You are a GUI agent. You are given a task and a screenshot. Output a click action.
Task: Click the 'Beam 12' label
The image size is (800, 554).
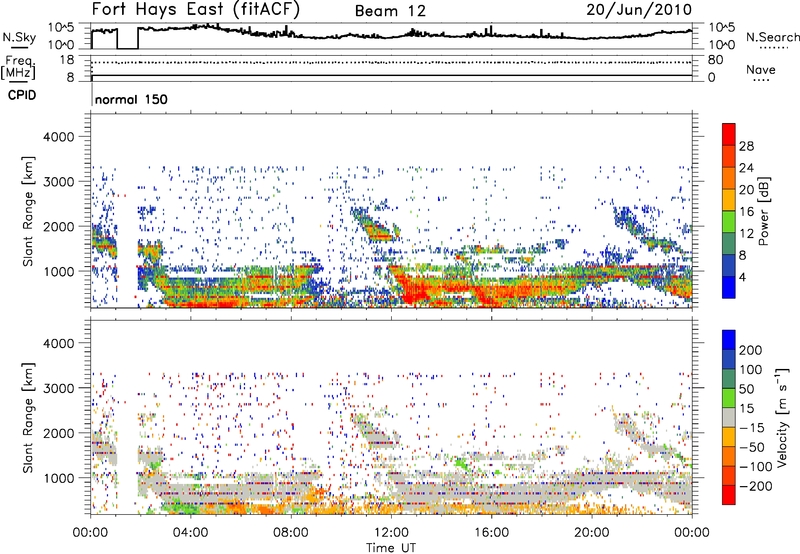pyautogui.click(x=390, y=11)
